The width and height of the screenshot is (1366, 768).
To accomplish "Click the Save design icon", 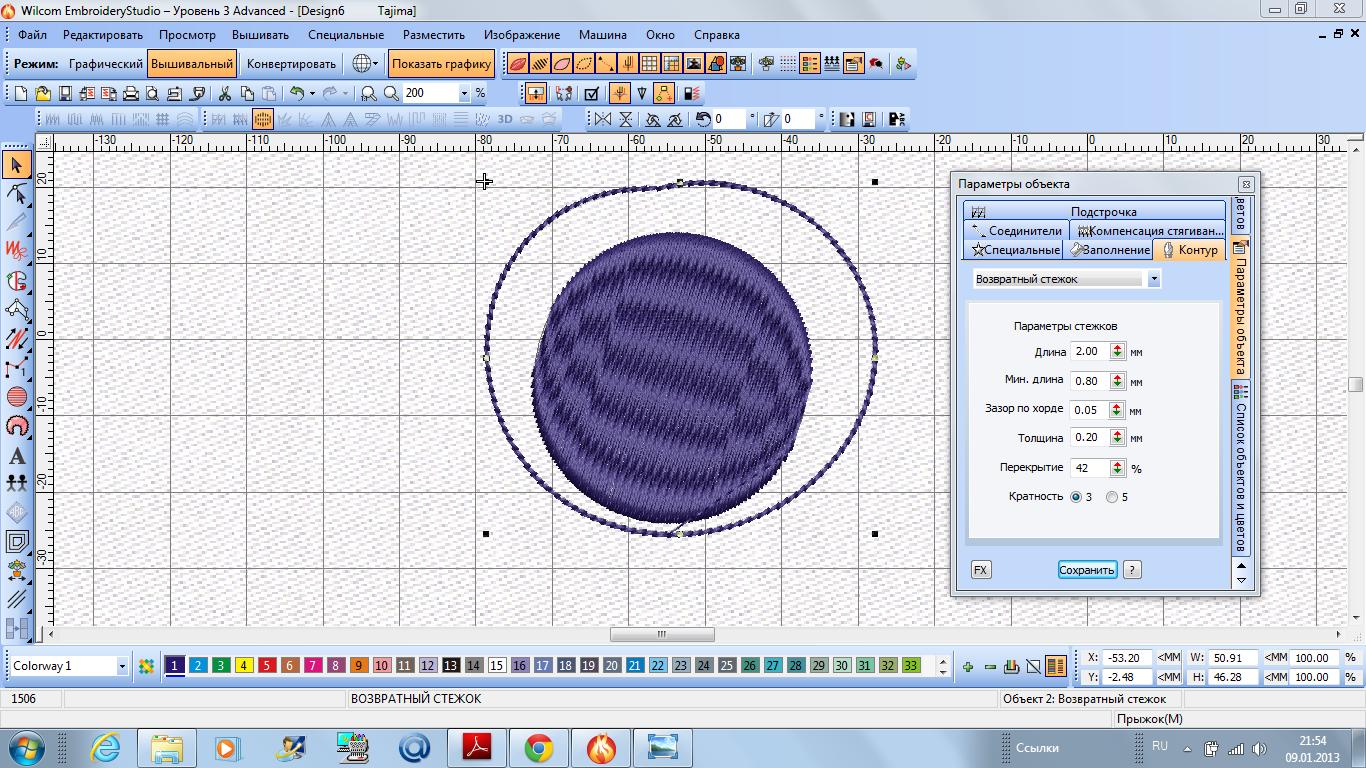I will (x=65, y=94).
